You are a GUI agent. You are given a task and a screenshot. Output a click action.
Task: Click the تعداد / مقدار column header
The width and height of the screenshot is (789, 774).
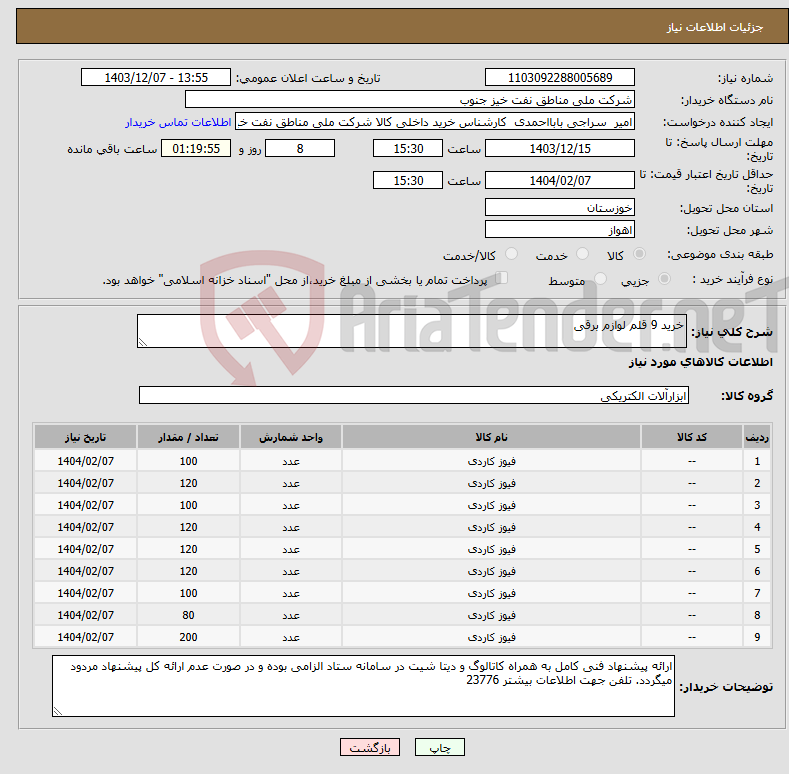coord(188,437)
